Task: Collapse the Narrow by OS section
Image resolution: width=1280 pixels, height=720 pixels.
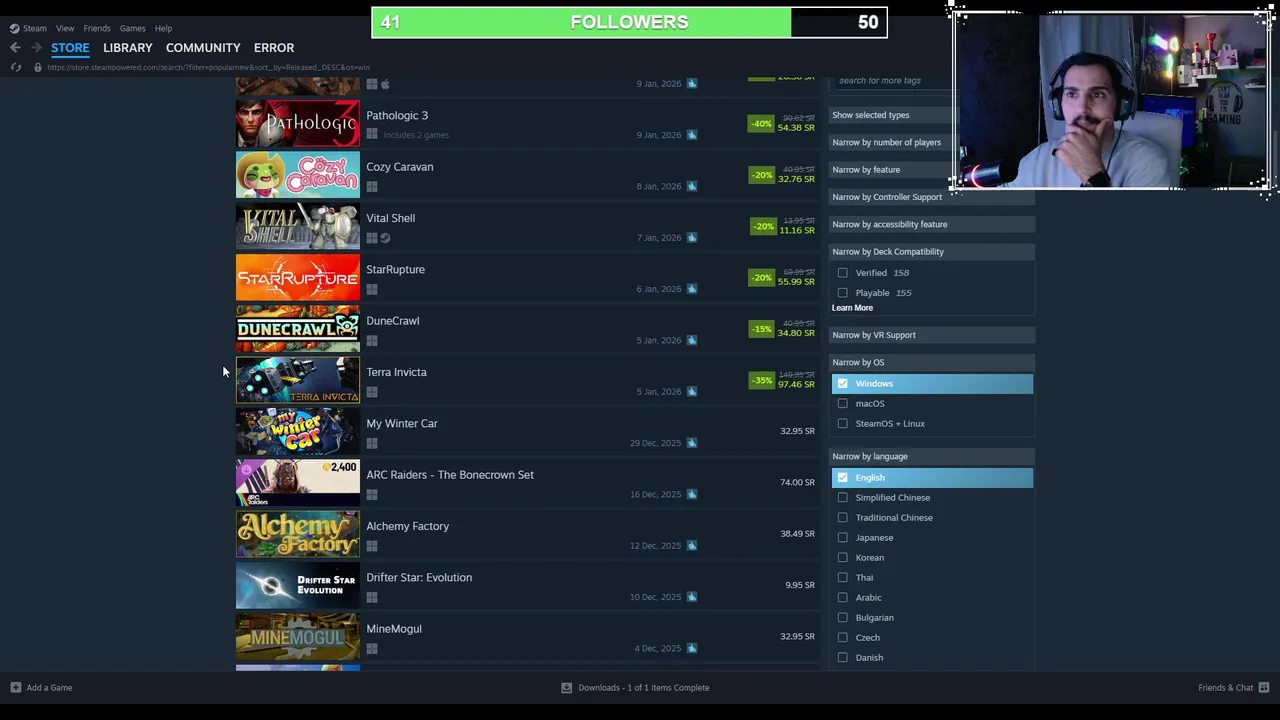Action: point(931,362)
